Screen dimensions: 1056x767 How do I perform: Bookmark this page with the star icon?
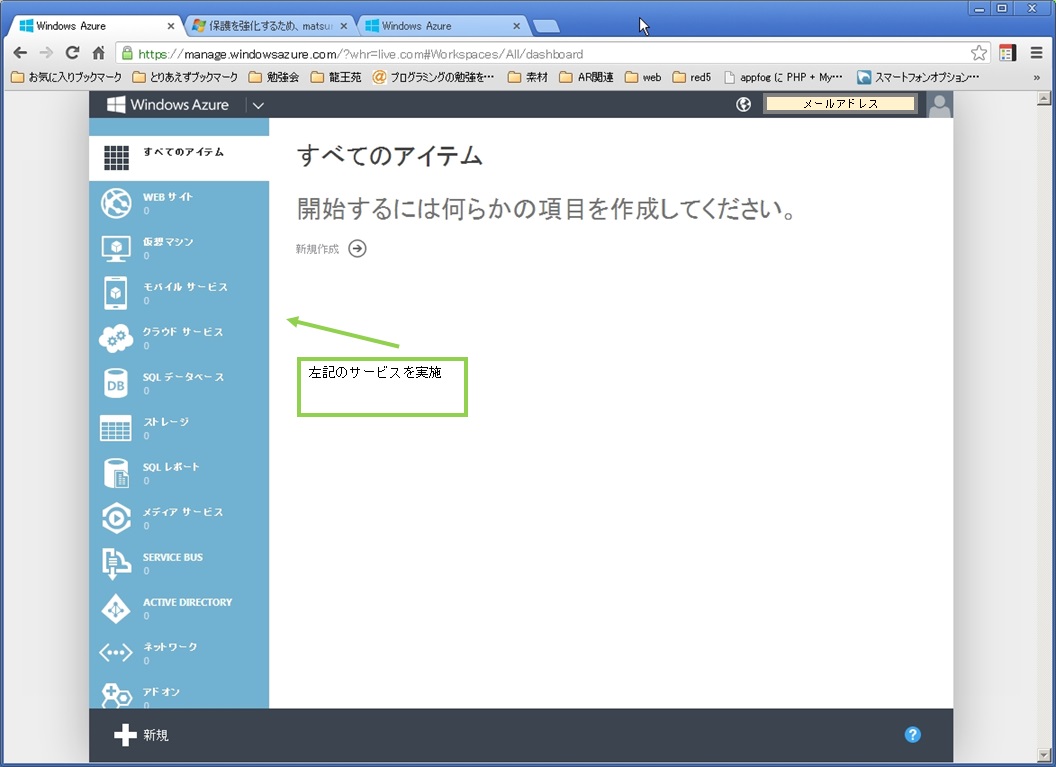click(979, 53)
